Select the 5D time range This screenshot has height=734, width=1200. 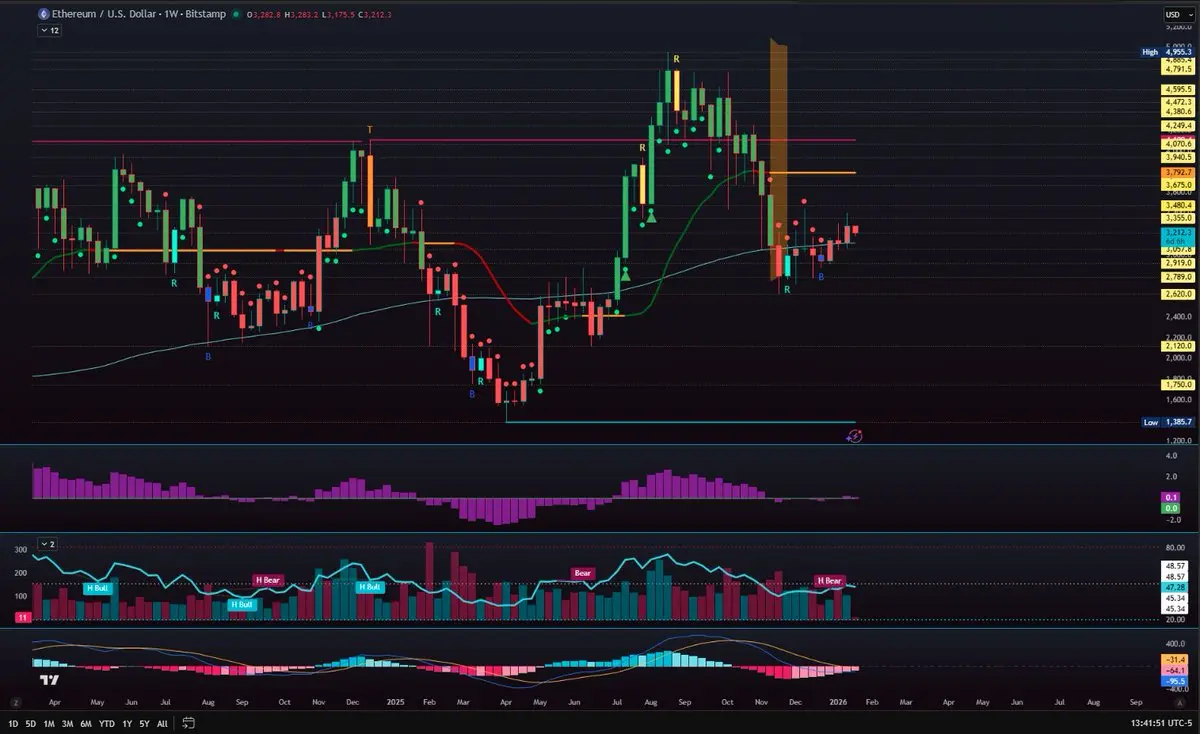pos(31,723)
